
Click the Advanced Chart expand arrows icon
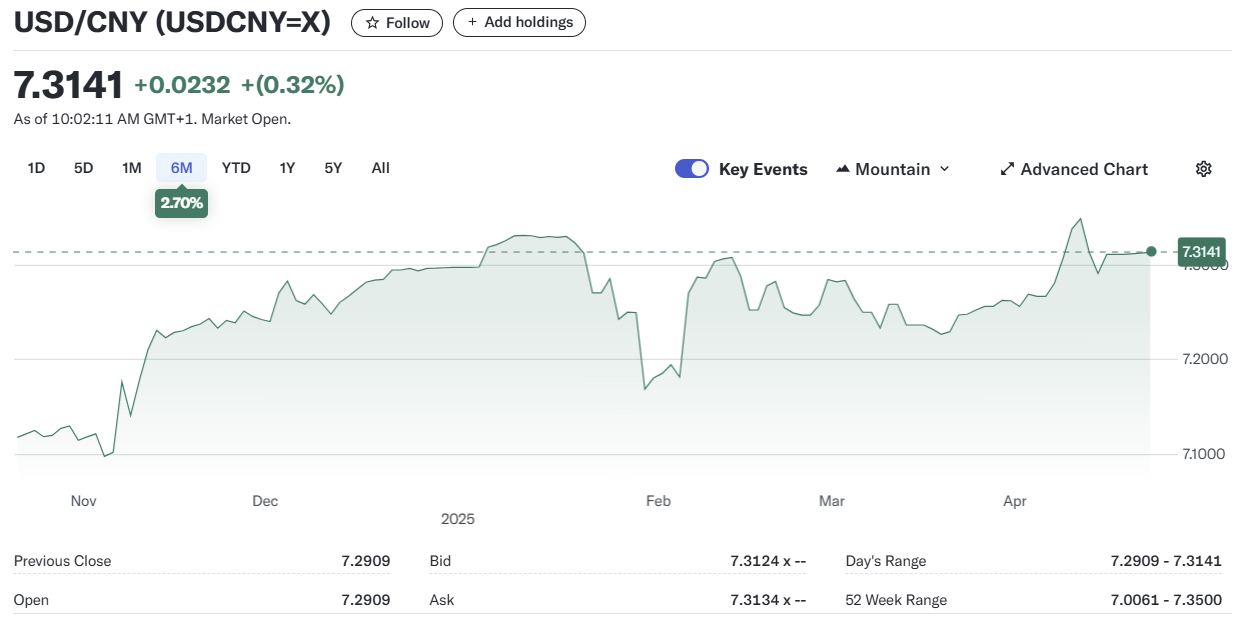(1007, 169)
